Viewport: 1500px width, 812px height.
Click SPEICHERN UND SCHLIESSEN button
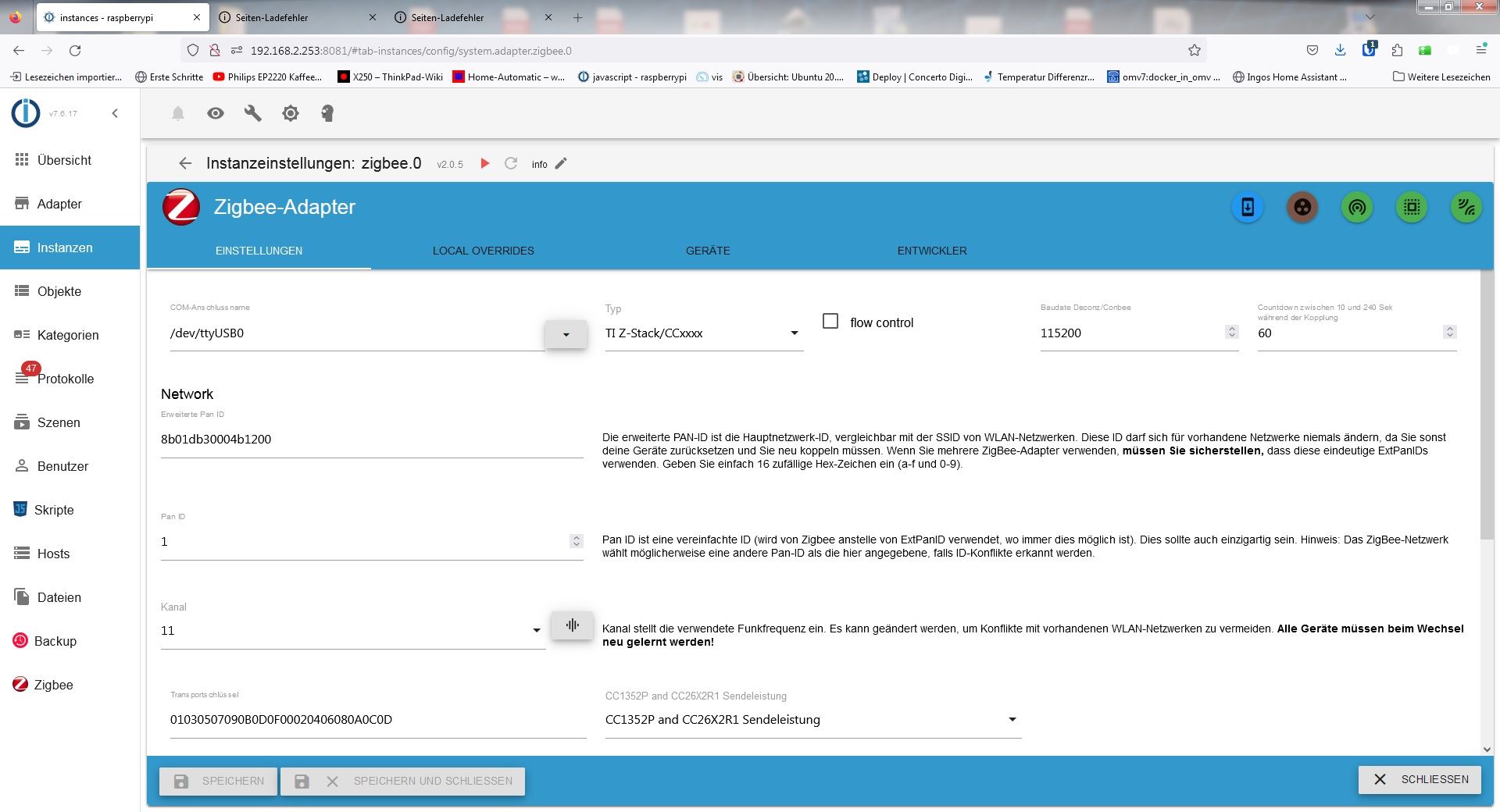pyautogui.click(x=402, y=781)
